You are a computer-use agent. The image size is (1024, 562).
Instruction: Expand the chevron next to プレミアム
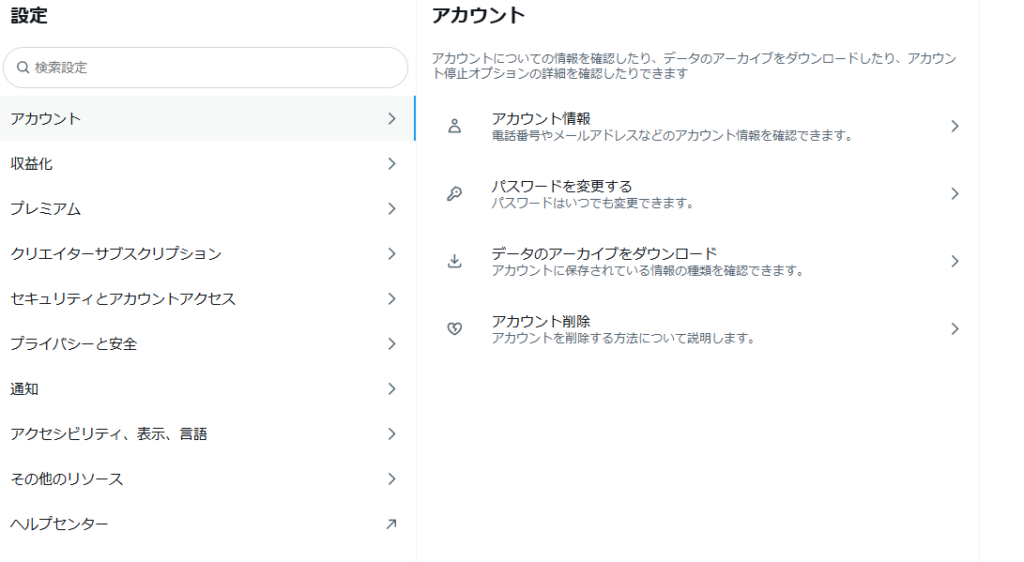[x=391, y=209]
